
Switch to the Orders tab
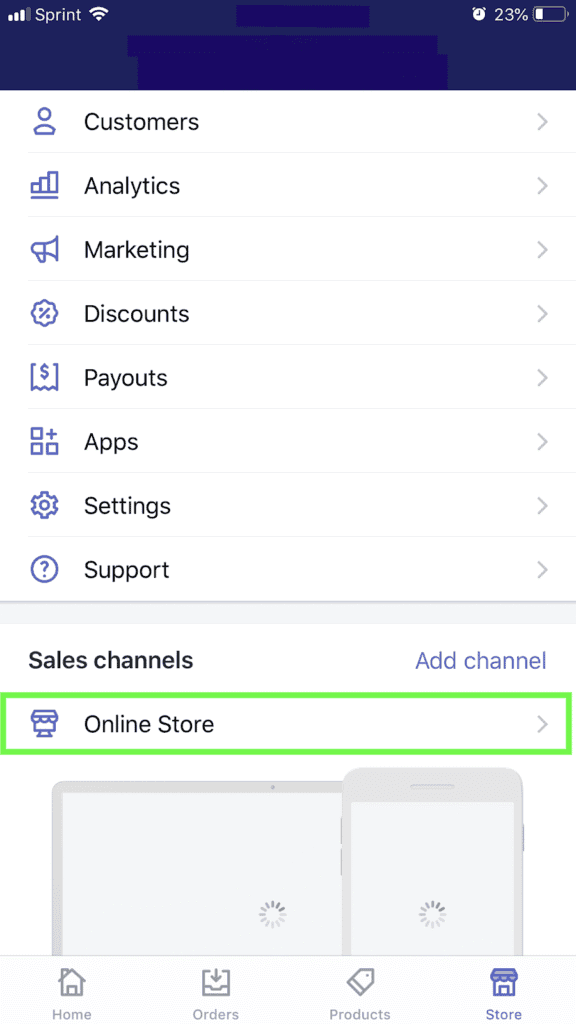point(216,990)
